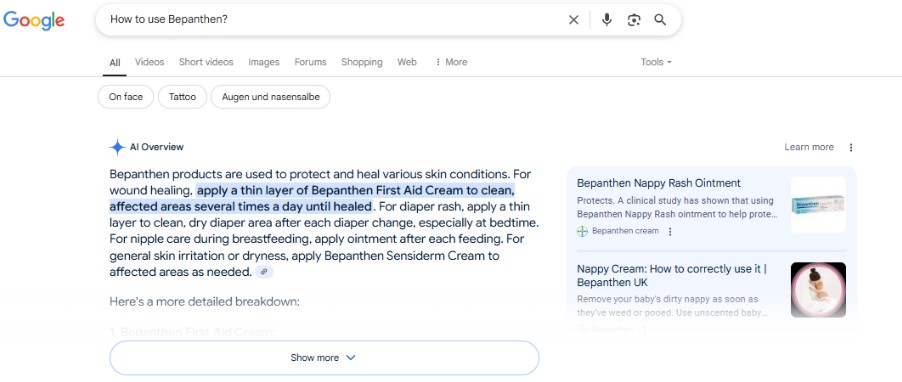902x382 pixels.
Task: Clear the search query with X icon
Action: point(574,20)
